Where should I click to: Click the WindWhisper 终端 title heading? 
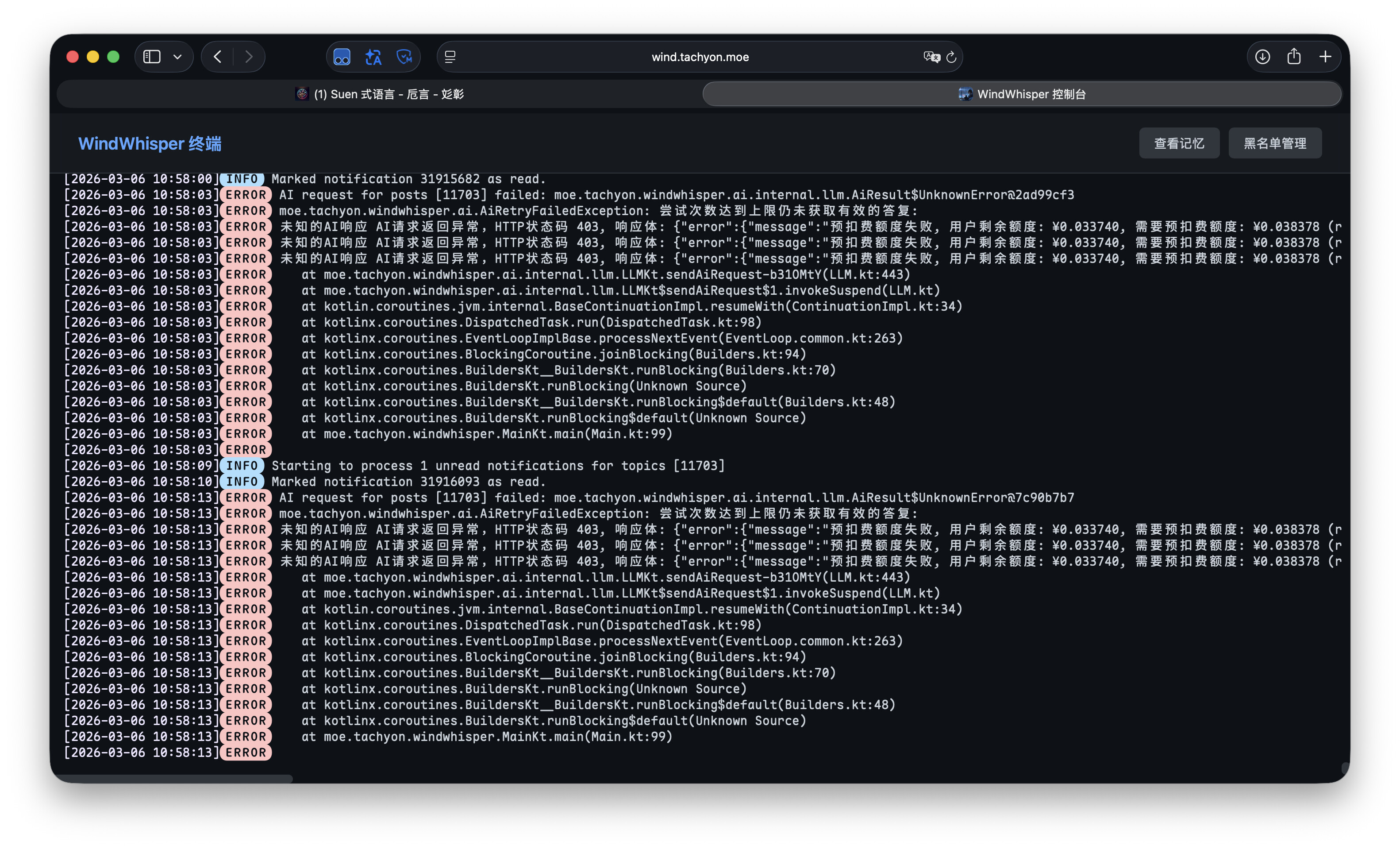pos(150,144)
